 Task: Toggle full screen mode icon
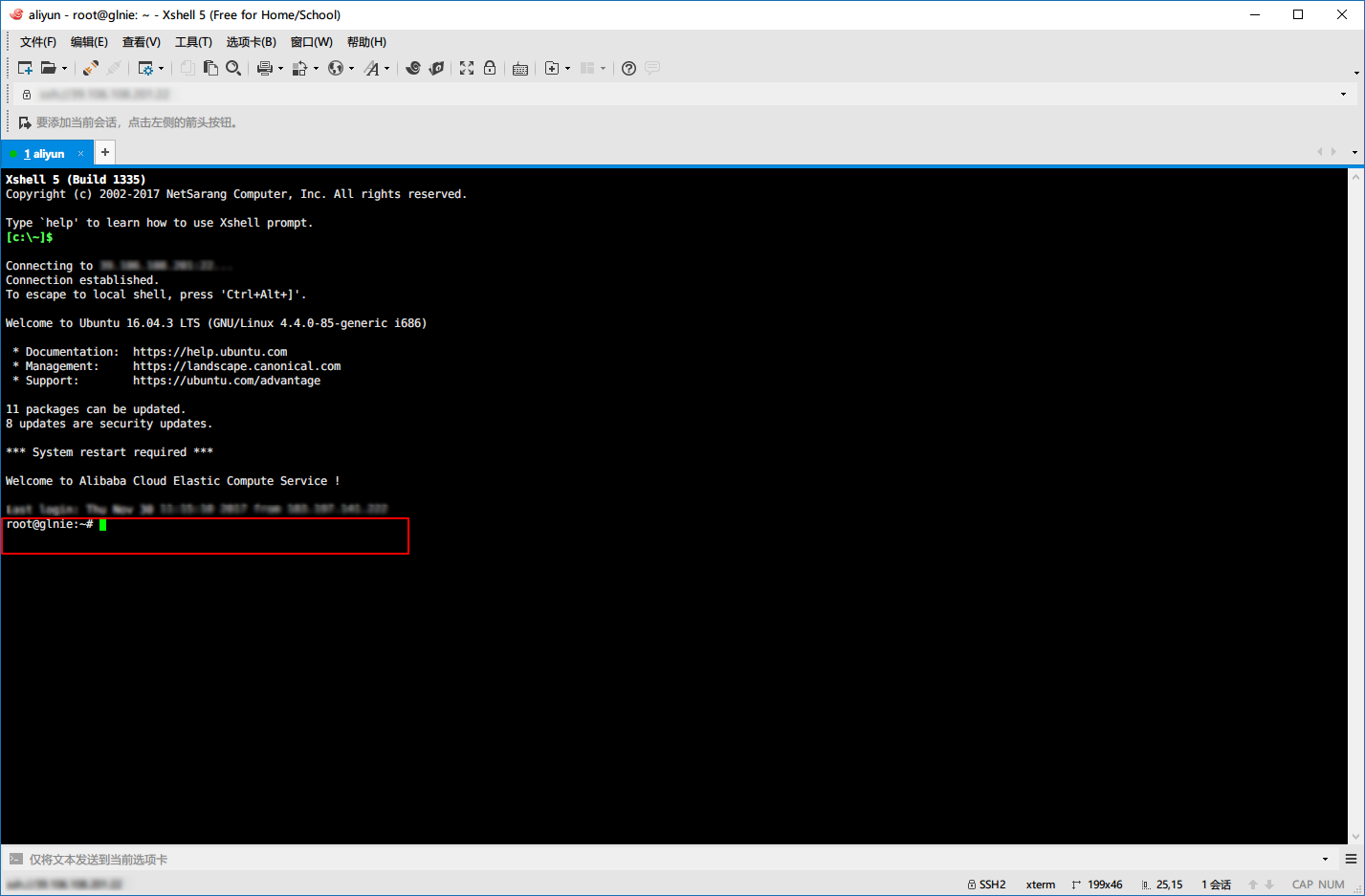pyautogui.click(x=467, y=68)
